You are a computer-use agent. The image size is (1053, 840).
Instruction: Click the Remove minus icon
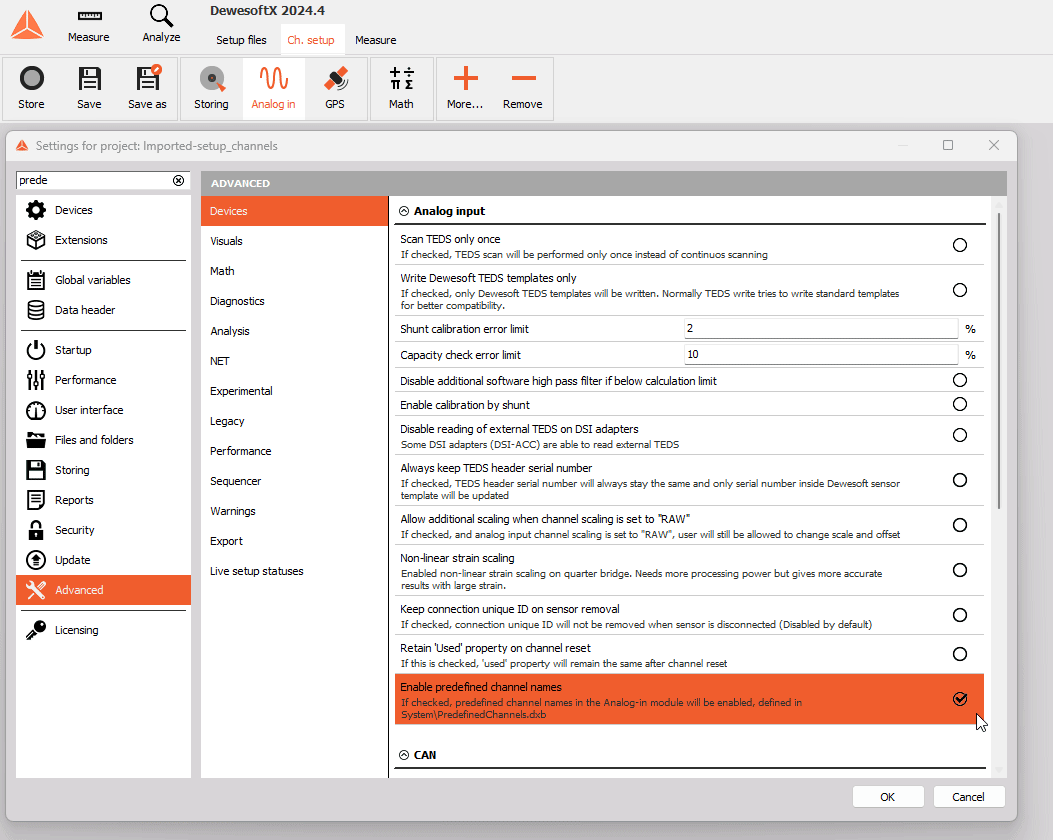(x=523, y=79)
